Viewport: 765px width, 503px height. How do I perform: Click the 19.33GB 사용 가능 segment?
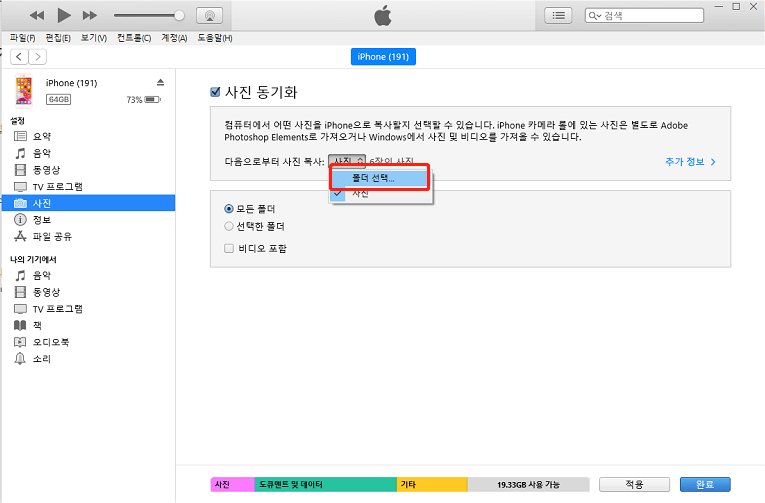[528, 484]
